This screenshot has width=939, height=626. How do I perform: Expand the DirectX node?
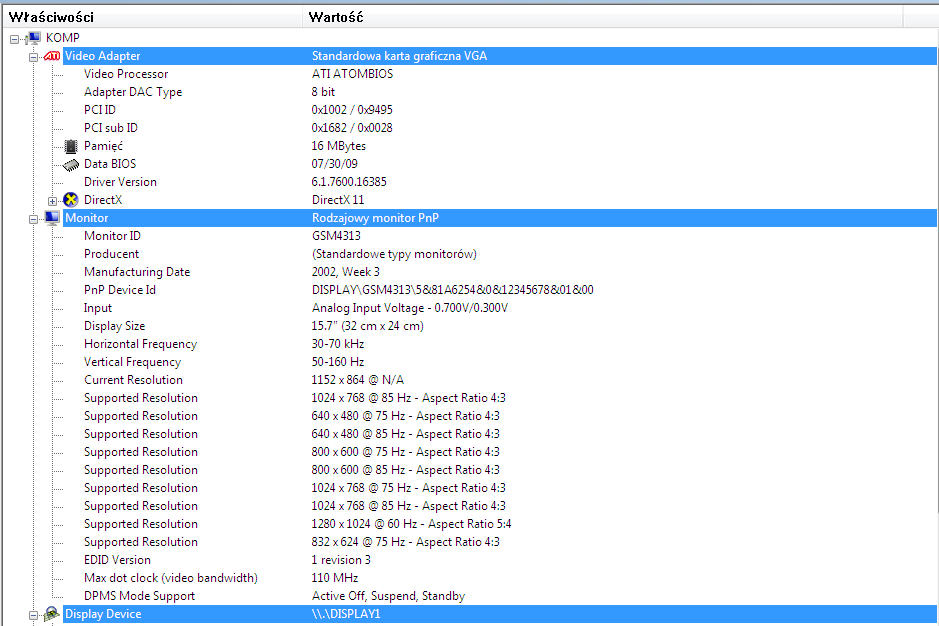(x=52, y=201)
